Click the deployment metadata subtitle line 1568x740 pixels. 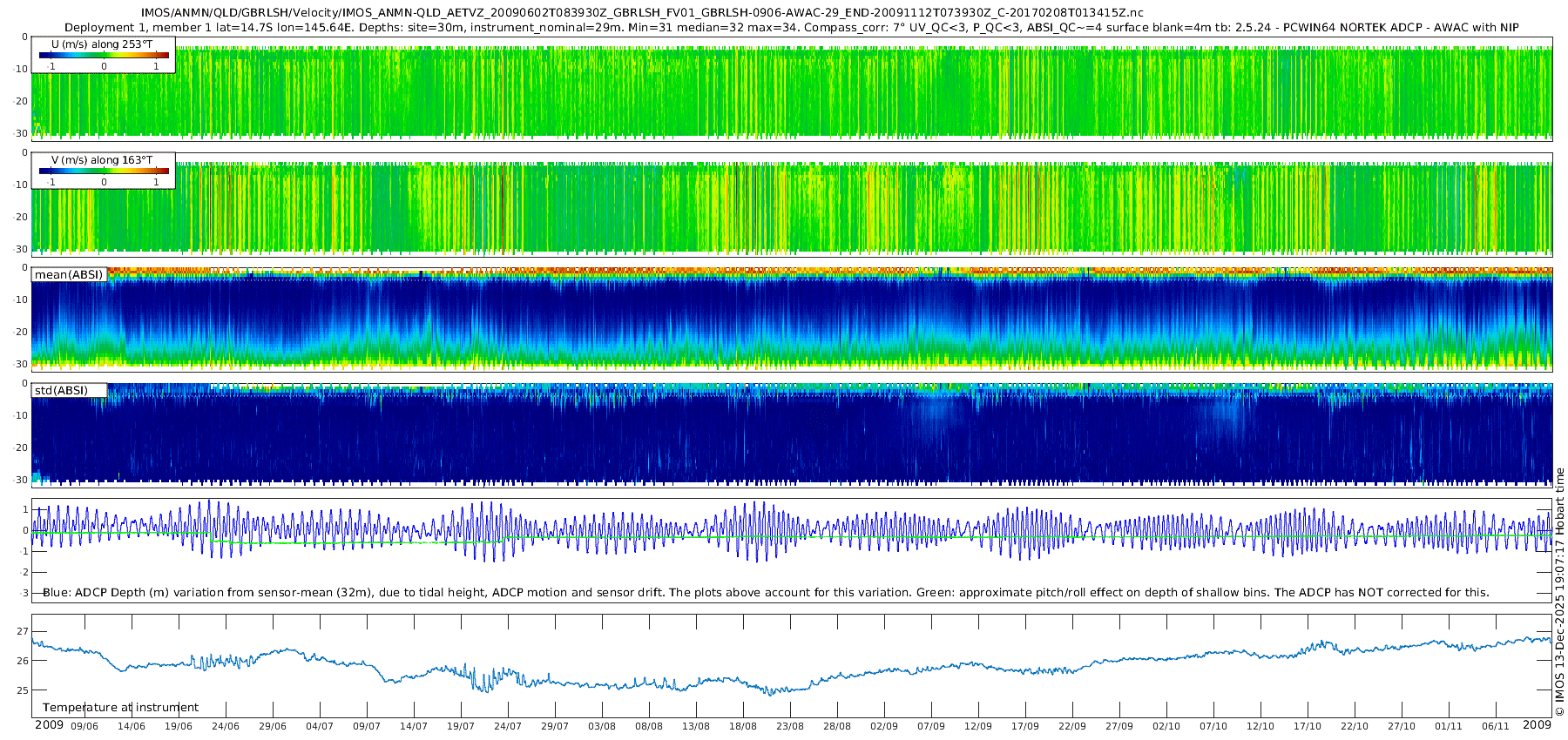[791, 28]
